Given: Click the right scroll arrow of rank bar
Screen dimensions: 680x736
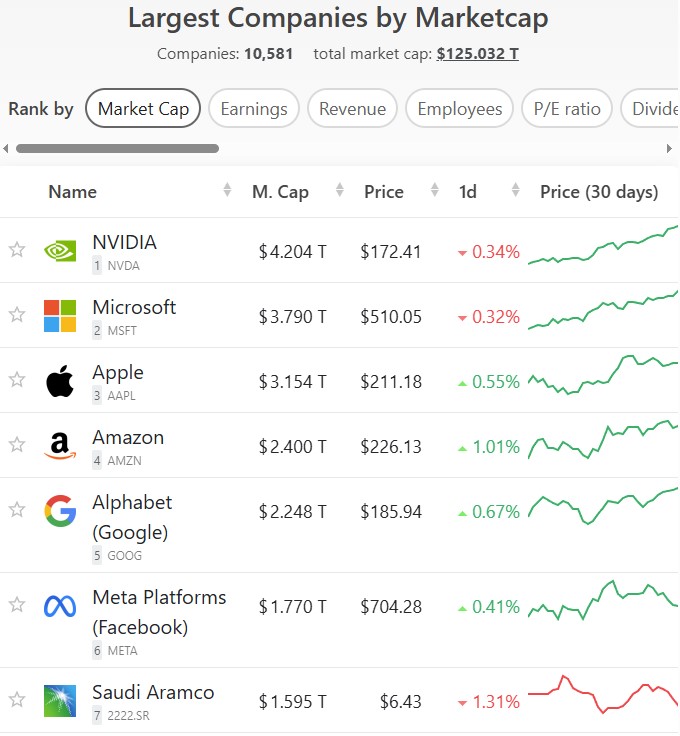Looking at the screenshot, I should 669,148.
